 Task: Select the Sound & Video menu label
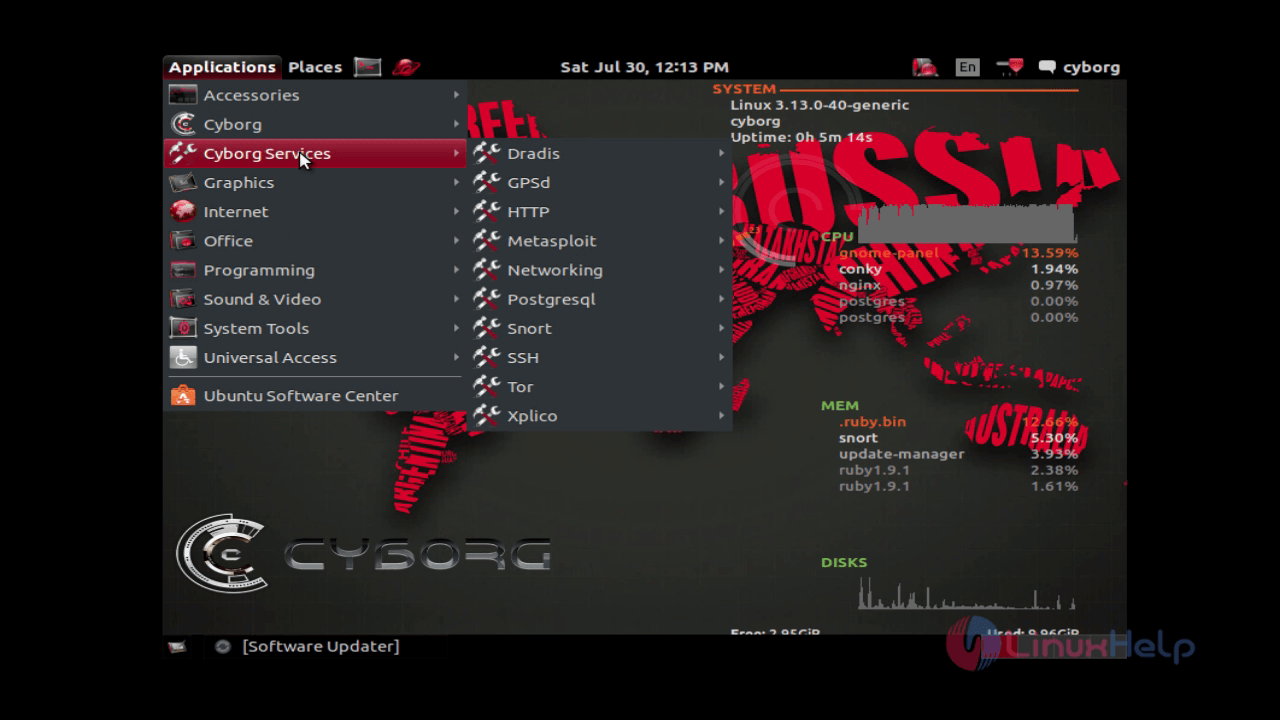point(262,299)
